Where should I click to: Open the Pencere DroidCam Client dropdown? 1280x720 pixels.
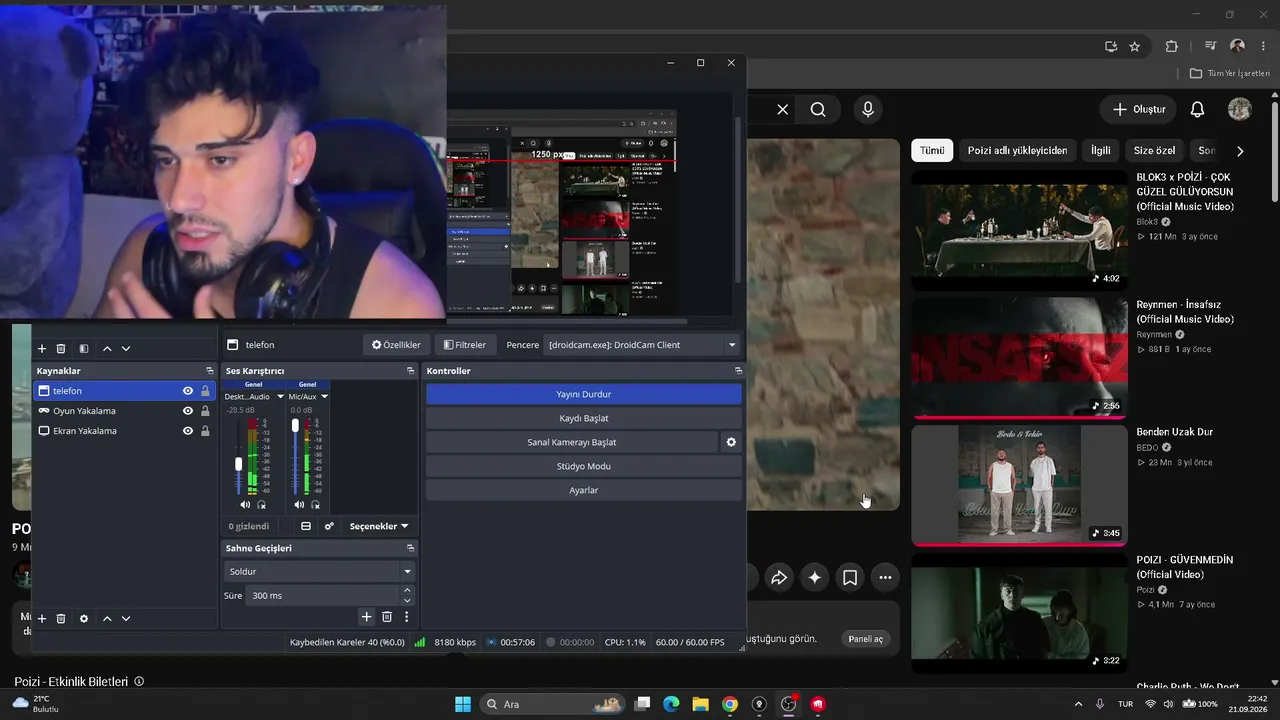coord(642,345)
